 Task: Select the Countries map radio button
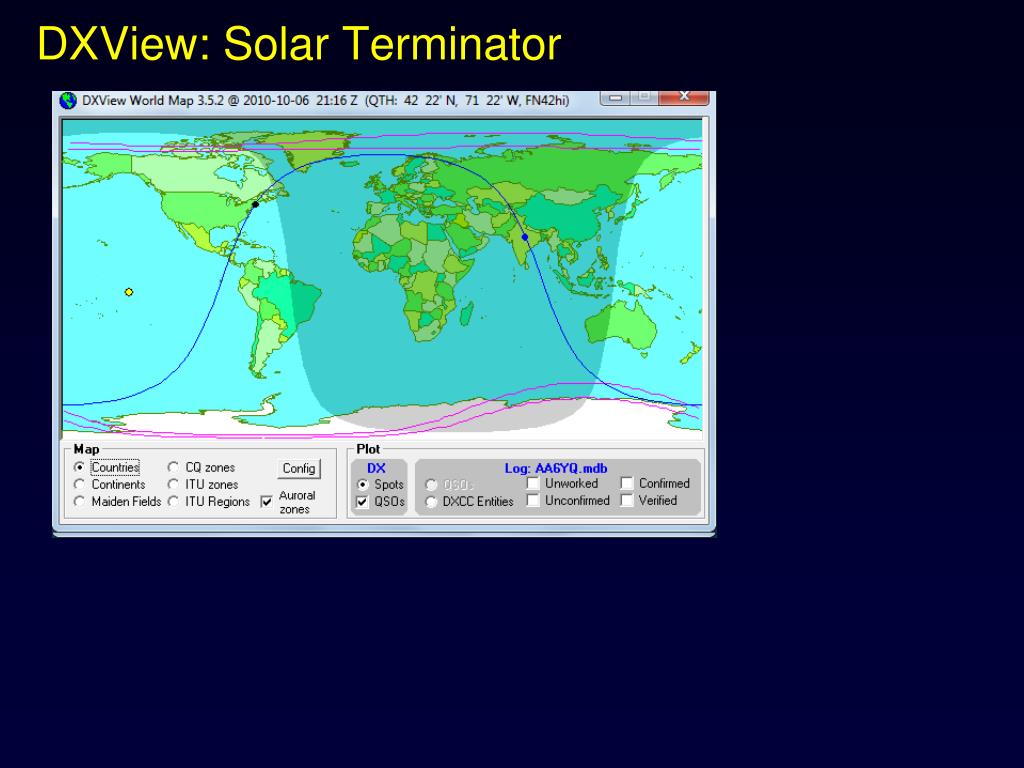[79, 468]
